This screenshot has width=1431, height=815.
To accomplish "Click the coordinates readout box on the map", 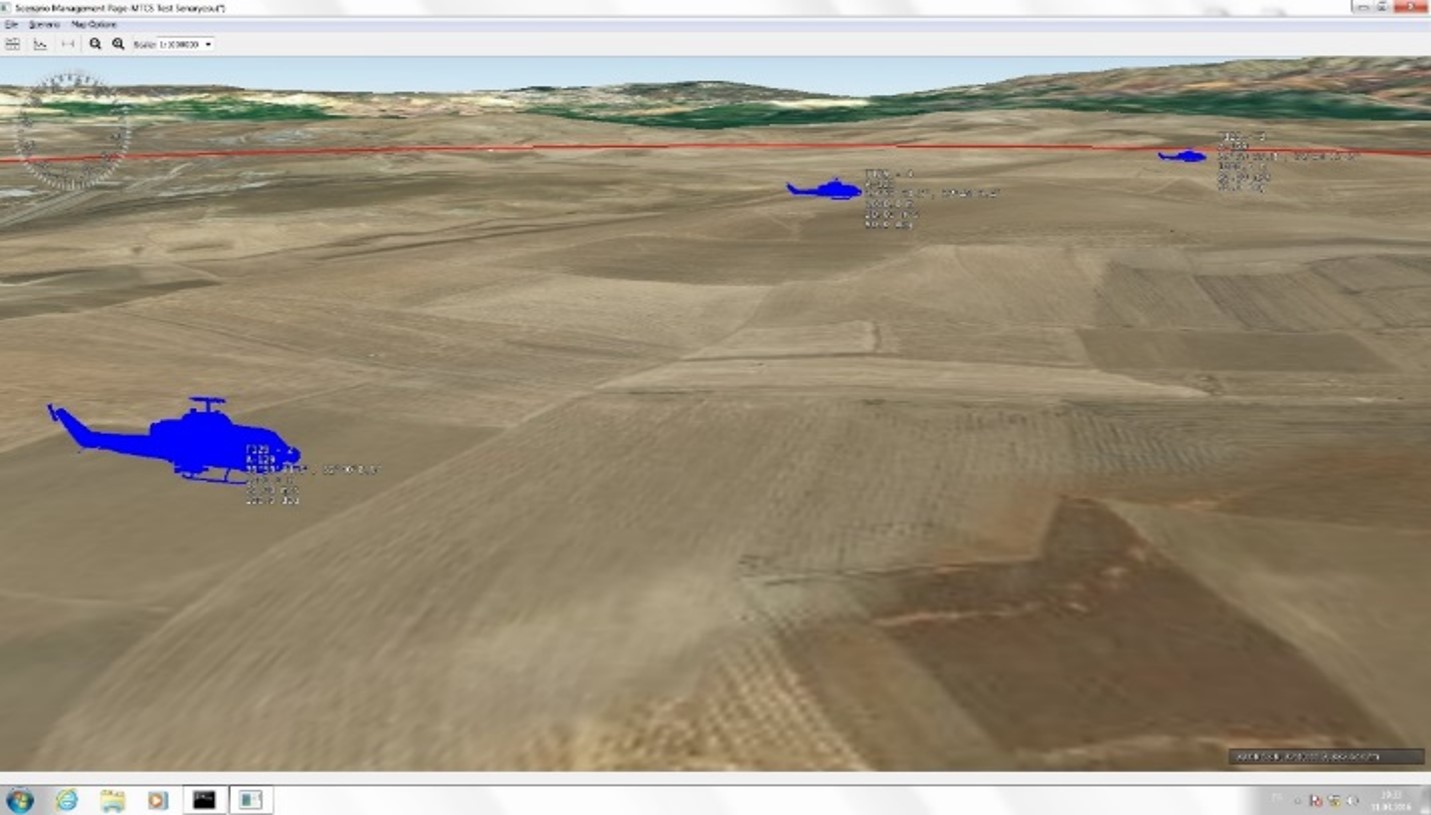I will point(1325,757).
